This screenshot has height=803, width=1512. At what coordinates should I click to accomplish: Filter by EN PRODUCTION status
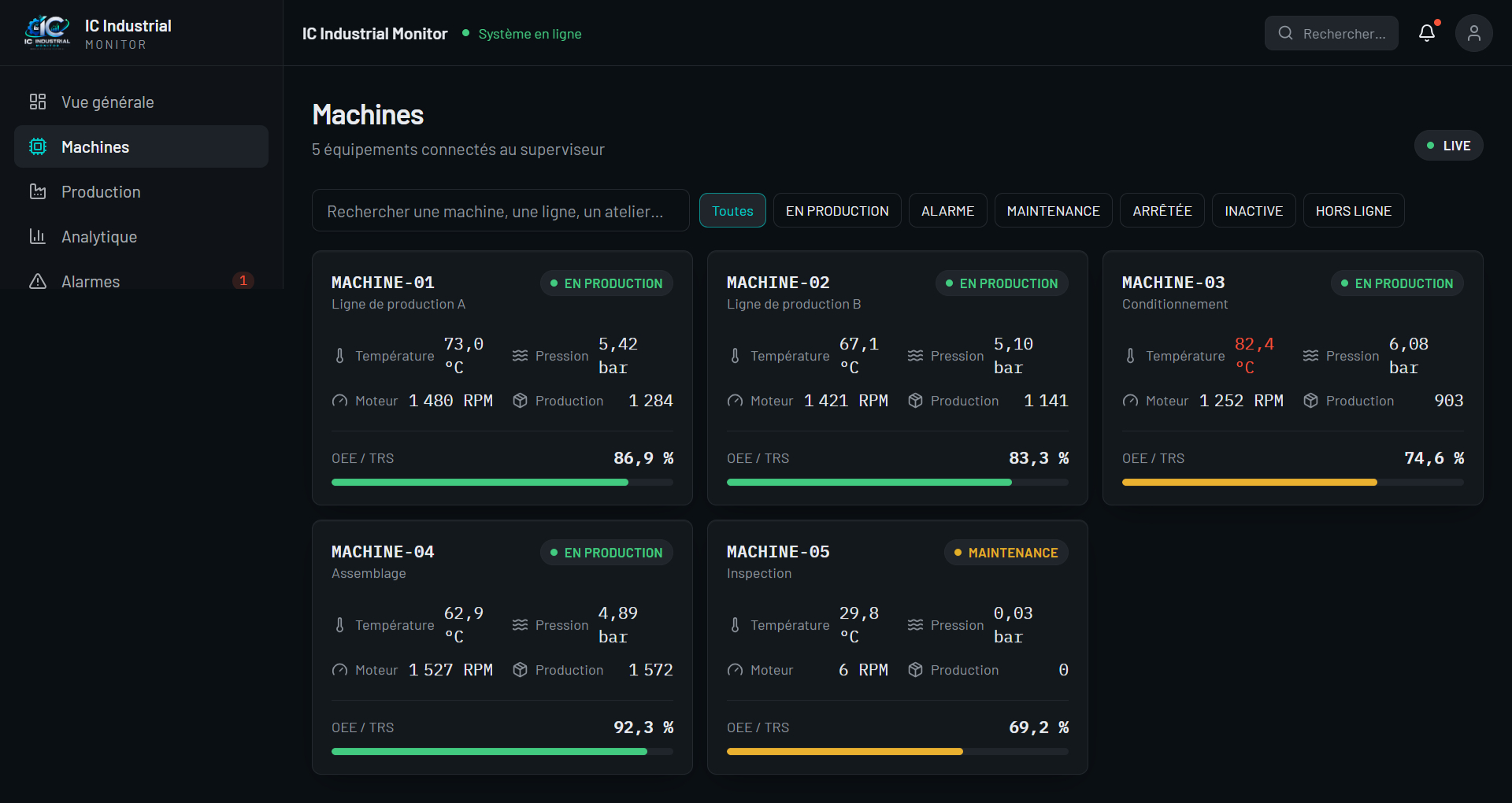837,210
